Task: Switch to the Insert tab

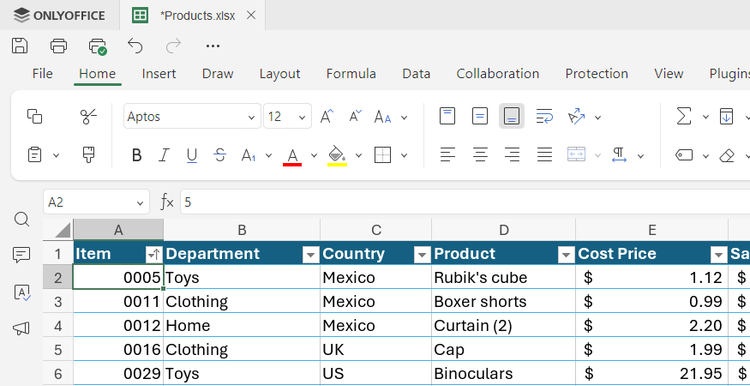Action: [x=159, y=74]
